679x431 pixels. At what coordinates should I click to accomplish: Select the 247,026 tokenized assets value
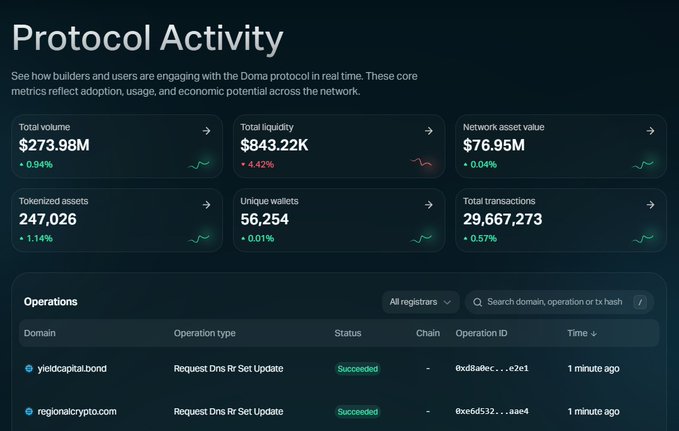[48, 219]
